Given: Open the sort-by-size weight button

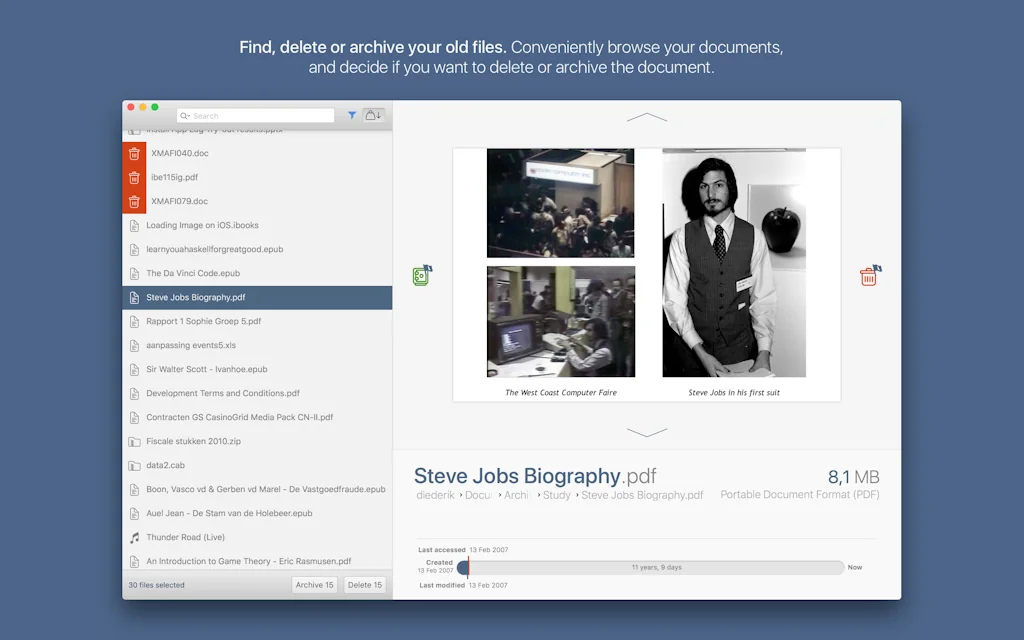Looking at the screenshot, I should [373, 116].
